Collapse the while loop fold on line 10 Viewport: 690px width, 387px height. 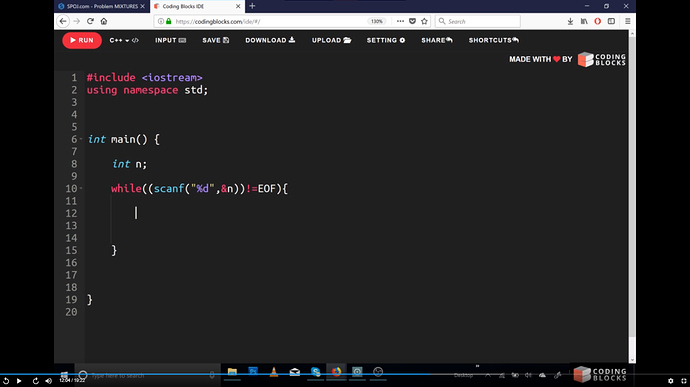tap(81, 188)
